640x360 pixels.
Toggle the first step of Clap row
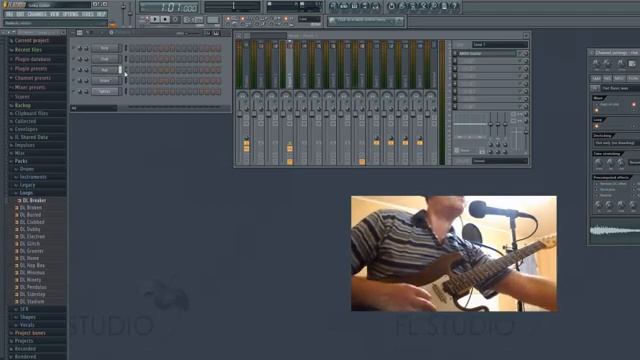point(133,59)
